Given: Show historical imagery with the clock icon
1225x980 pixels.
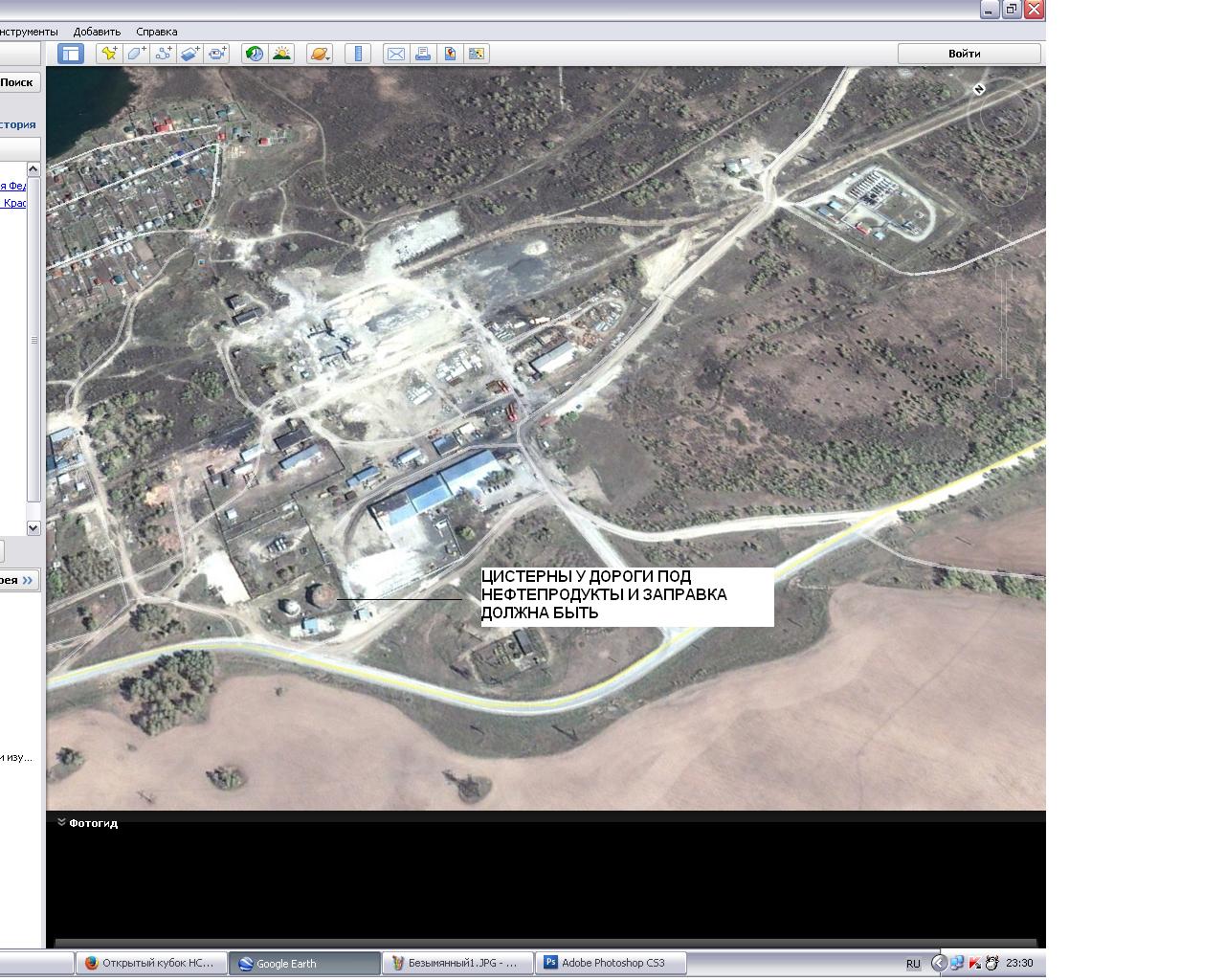Looking at the screenshot, I should [254, 54].
